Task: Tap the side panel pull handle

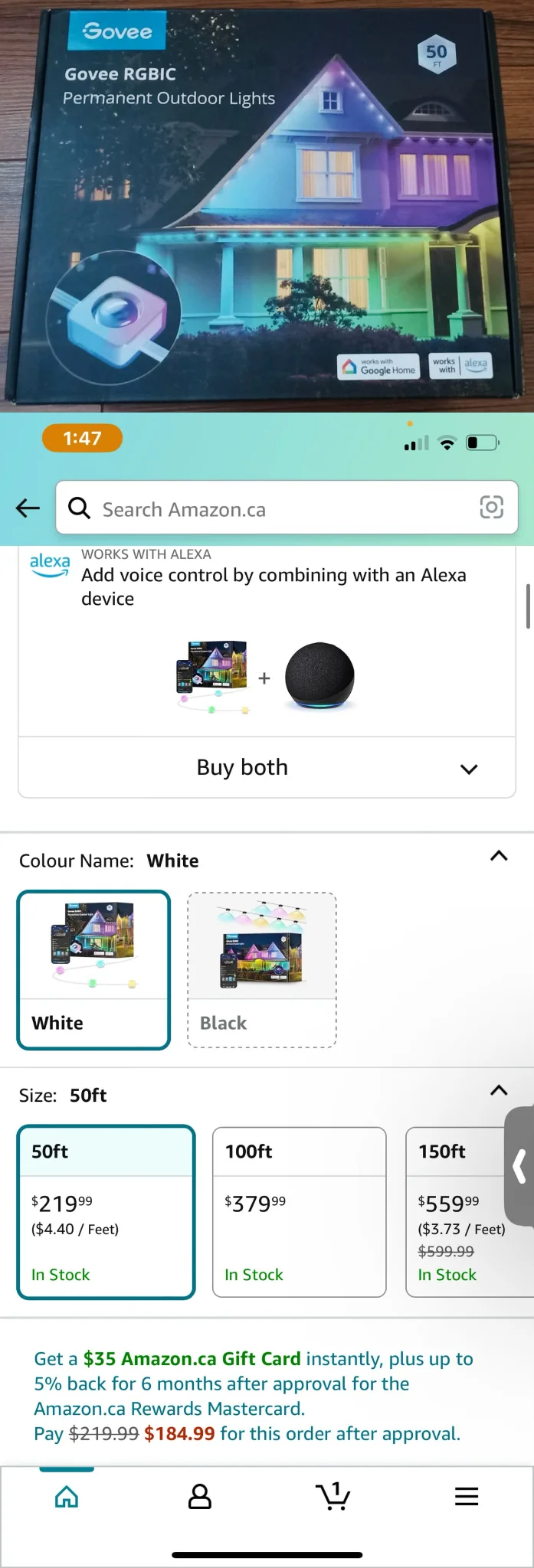Action: (x=520, y=1167)
